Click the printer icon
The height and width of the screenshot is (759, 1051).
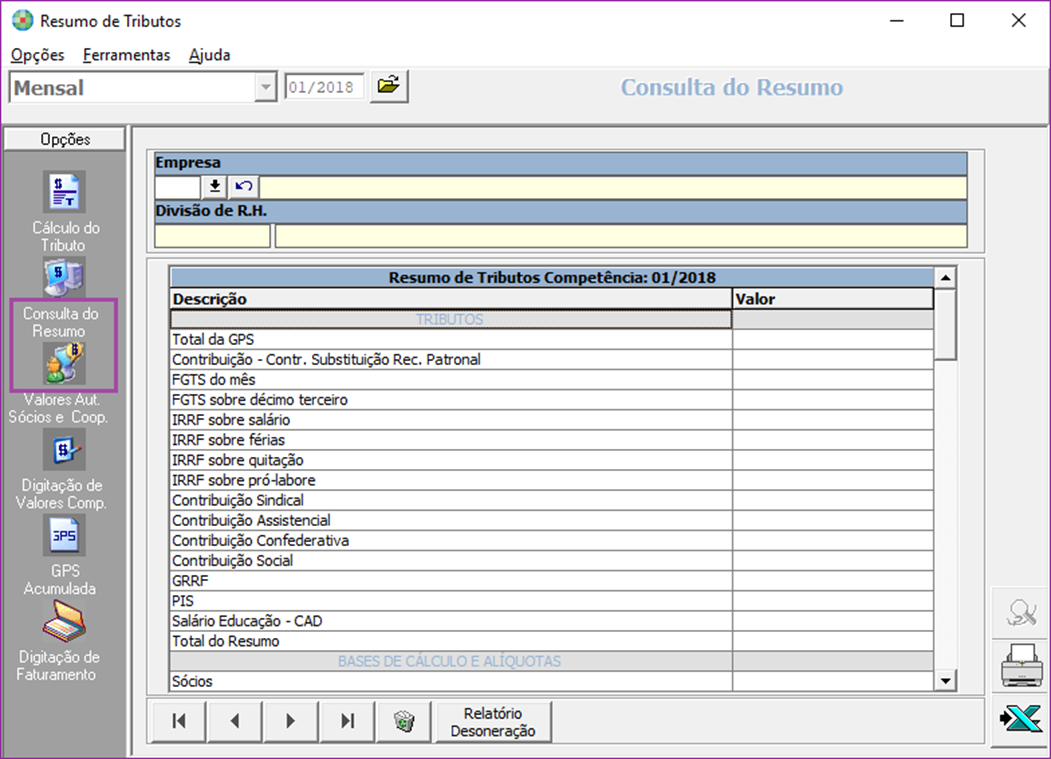(x=1021, y=665)
